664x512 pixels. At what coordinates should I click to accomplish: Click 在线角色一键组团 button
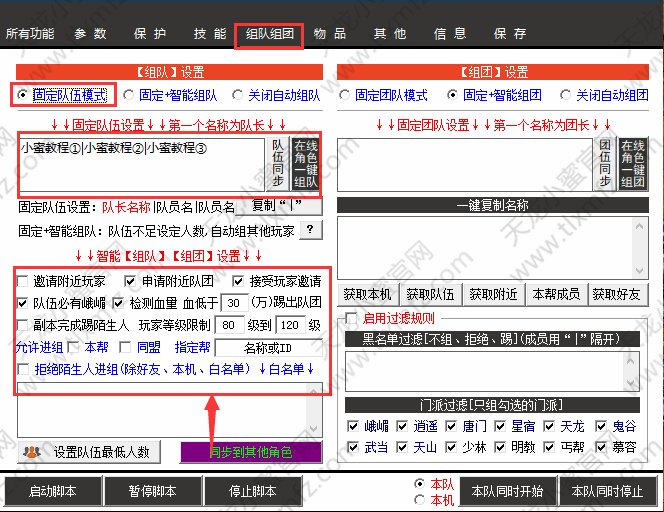[633, 164]
